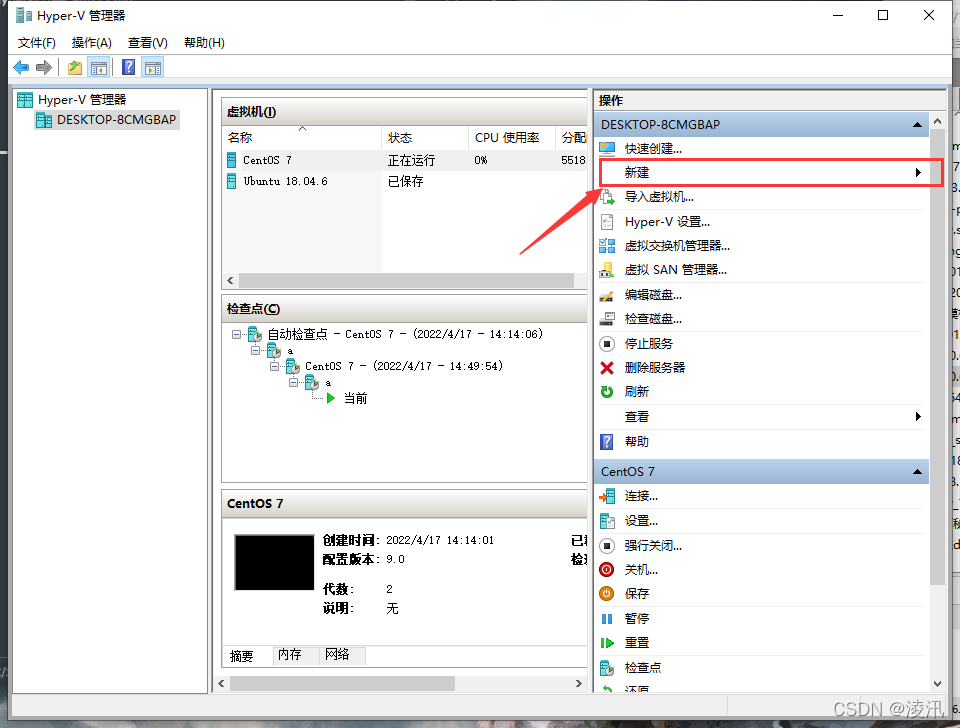
Task: Toggle the action pane toolbar icon
Action: click(153, 67)
